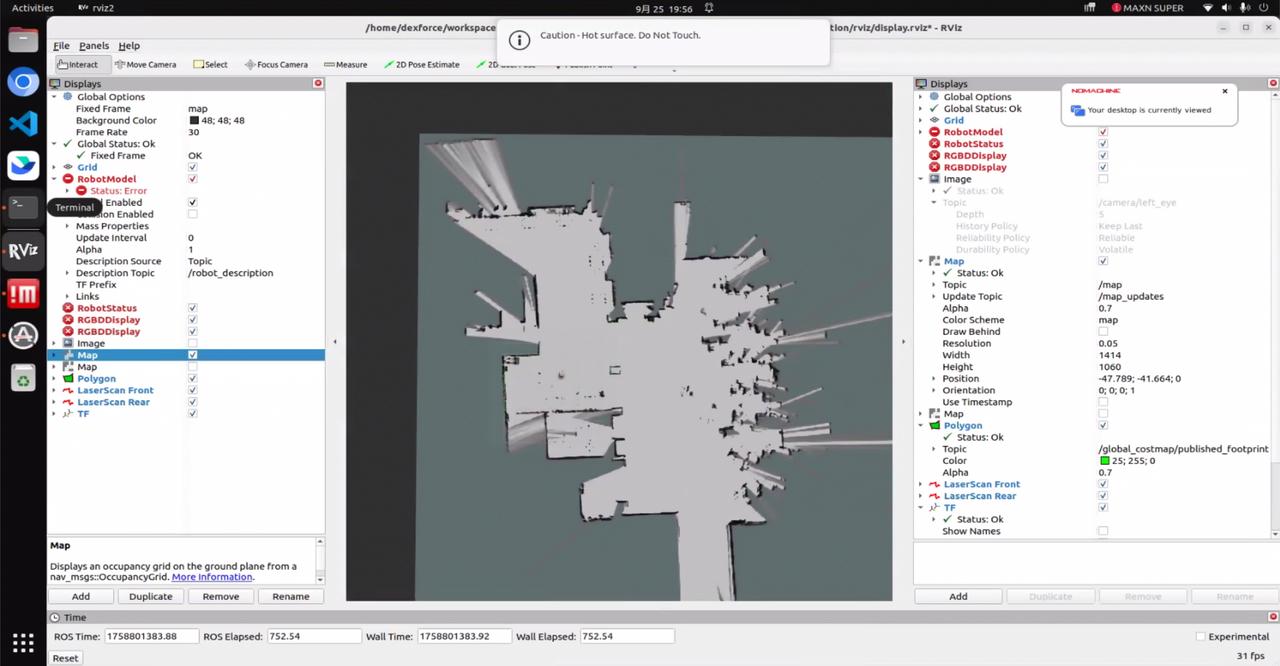Activate the Move Camera tool
This screenshot has height=666, width=1280.
[145, 64]
